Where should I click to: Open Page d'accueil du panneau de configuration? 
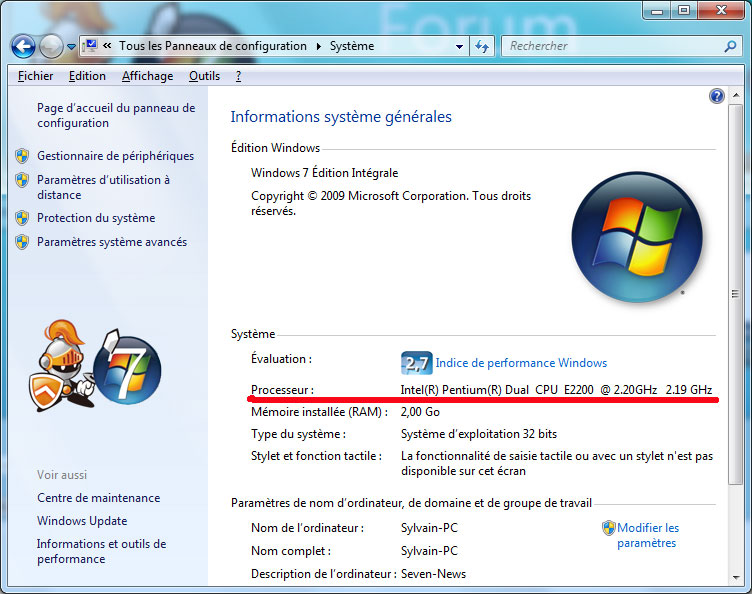pos(116,116)
